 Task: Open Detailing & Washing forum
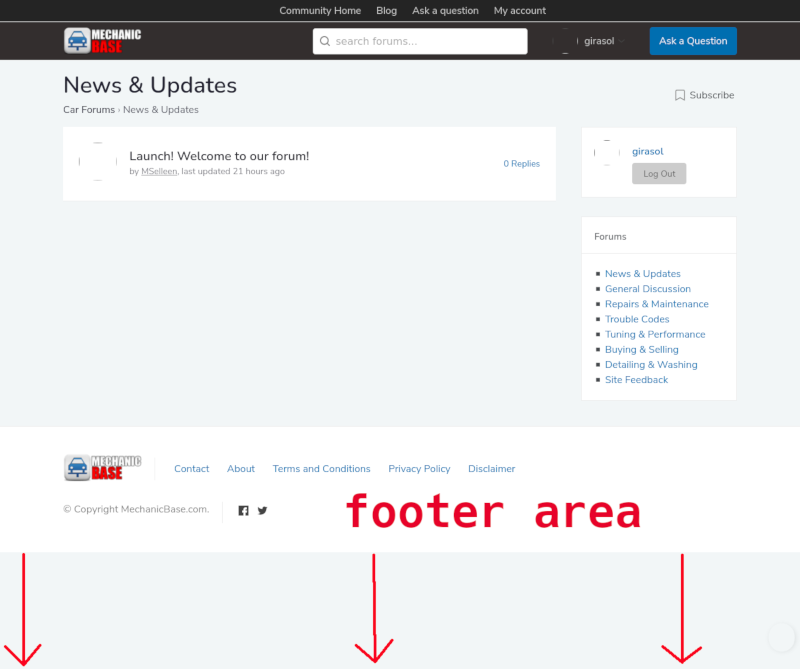651,365
